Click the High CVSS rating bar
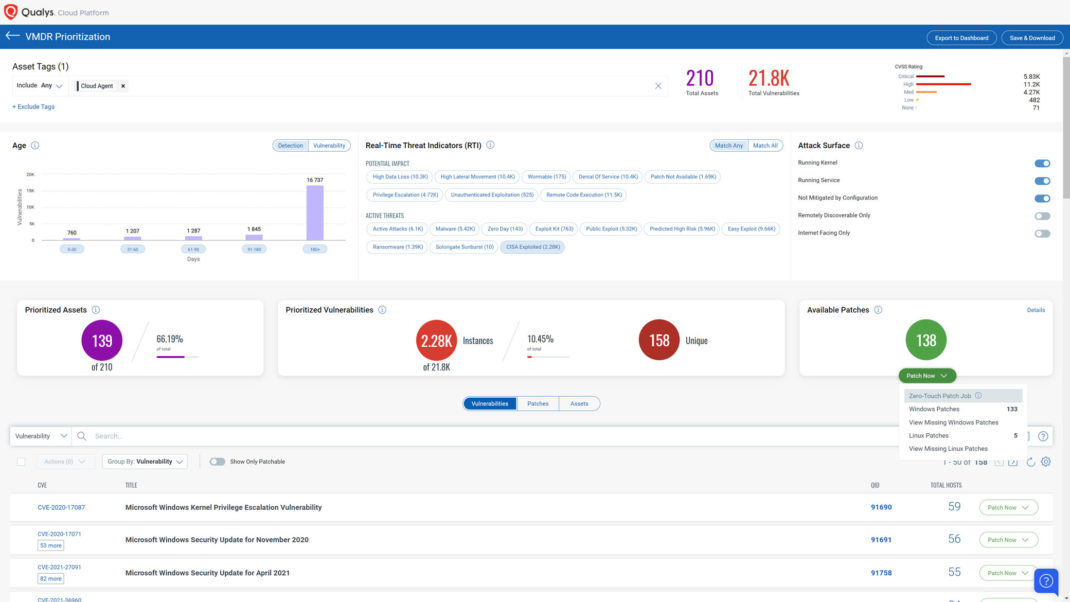 pyautogui.click(x=943, y=84)
